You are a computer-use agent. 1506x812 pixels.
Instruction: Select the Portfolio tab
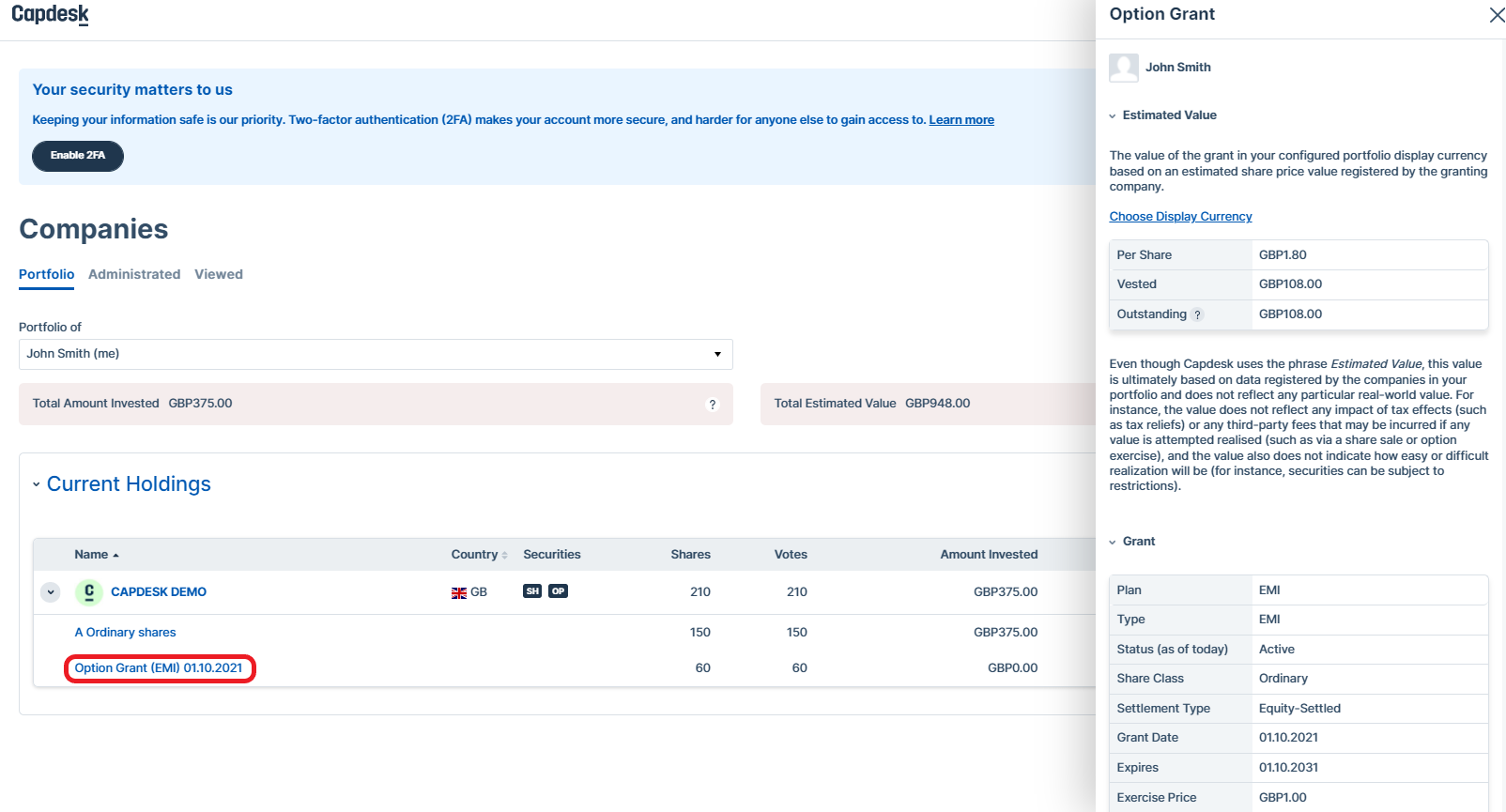coord(46,274)
